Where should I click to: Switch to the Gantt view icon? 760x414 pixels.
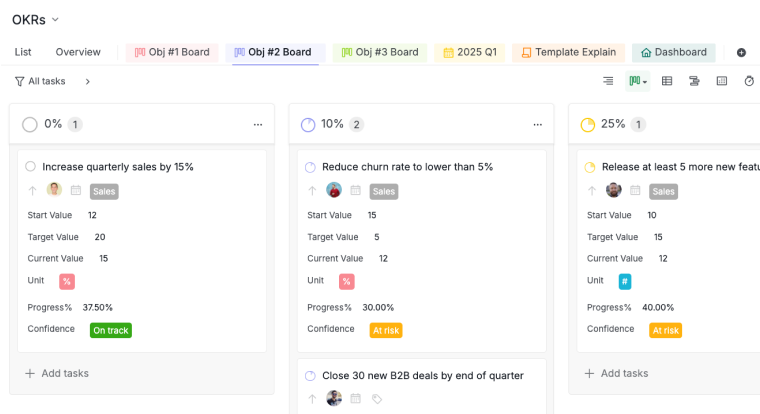pyautogui.click(x=694, y=81)
